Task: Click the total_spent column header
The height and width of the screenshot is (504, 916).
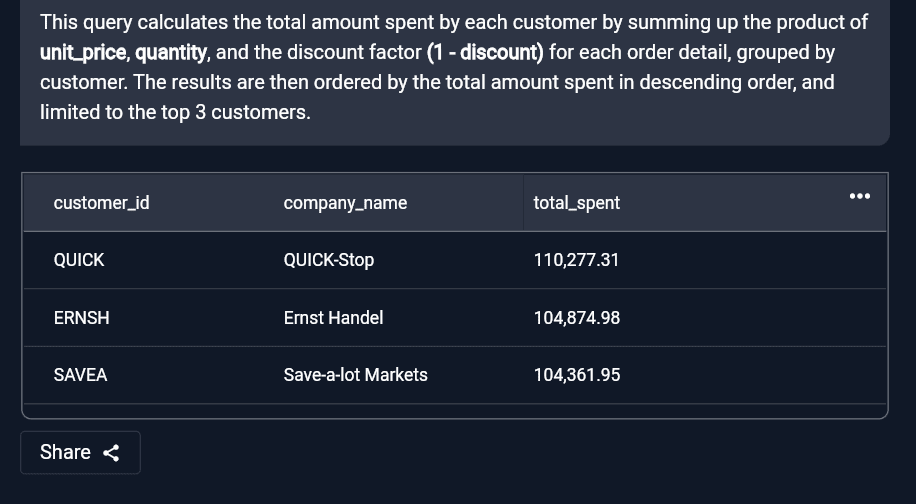Action: [576, 203]
